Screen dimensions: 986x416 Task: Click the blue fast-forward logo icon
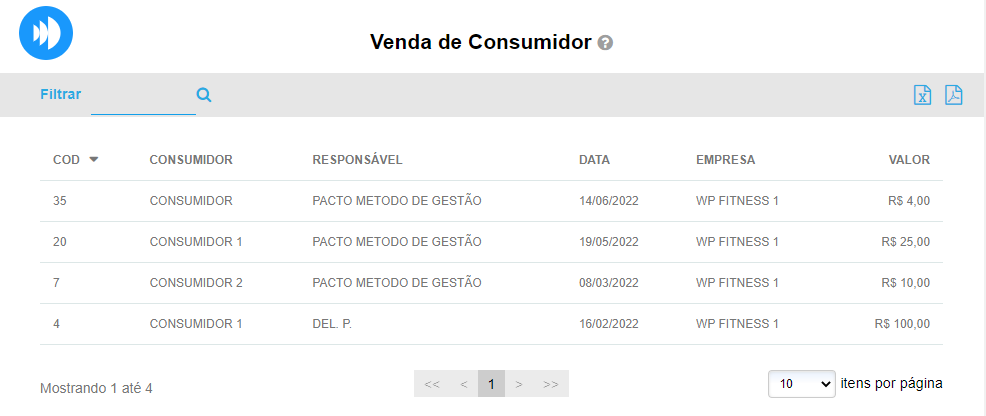(x=46, y=33)
